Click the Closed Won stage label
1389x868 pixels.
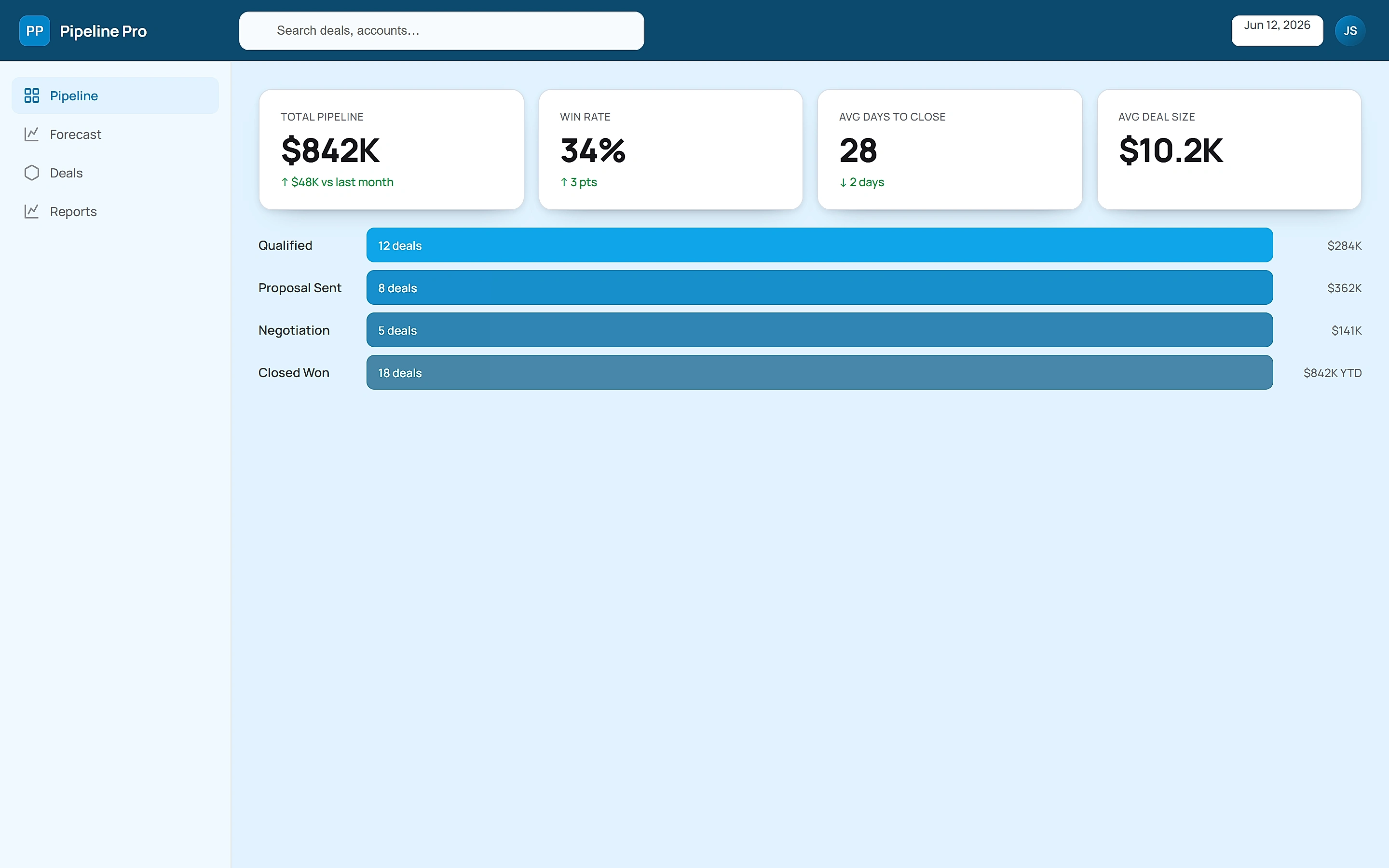(x=294, y=373)
